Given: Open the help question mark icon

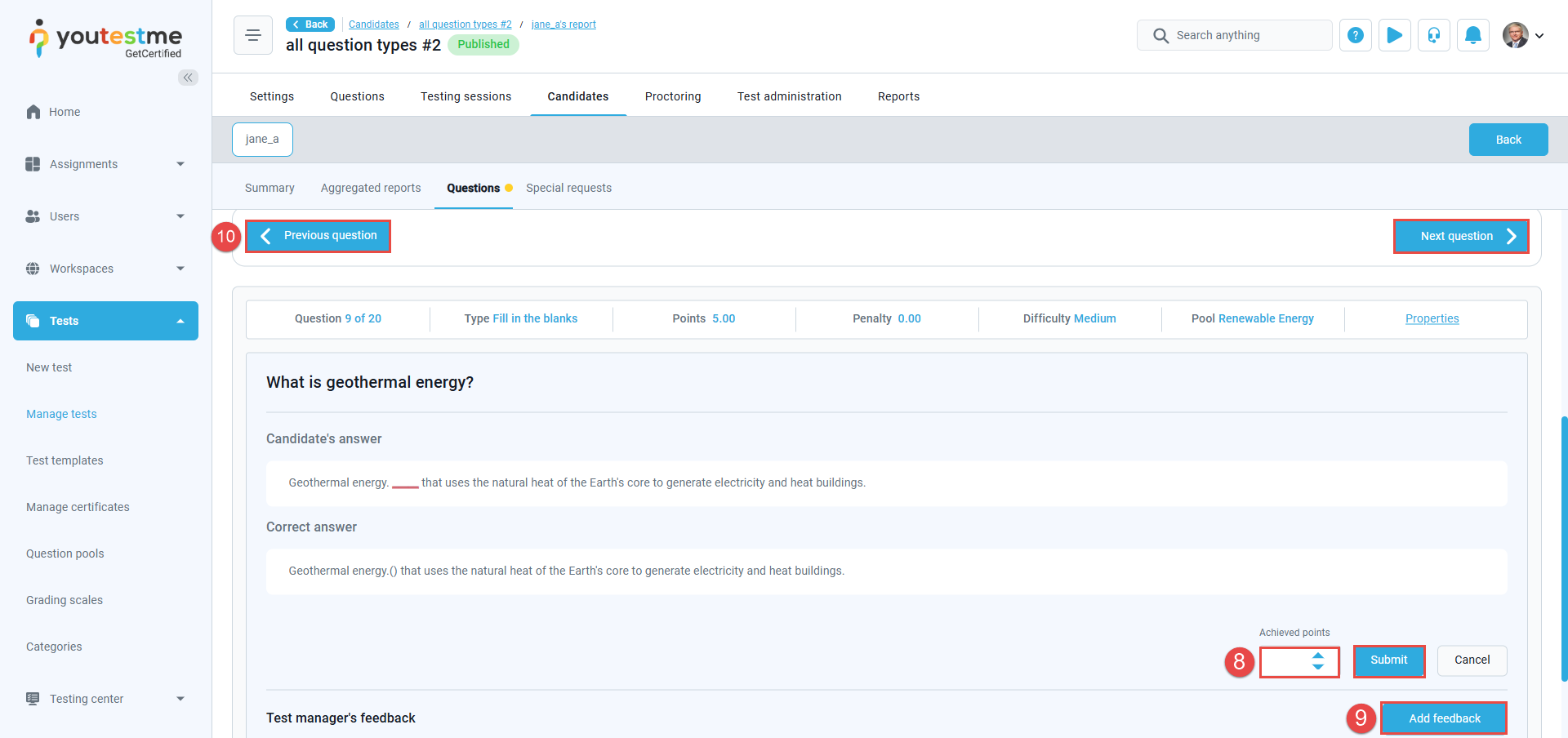Looking at the screenshot, I should pos(1356,35).
